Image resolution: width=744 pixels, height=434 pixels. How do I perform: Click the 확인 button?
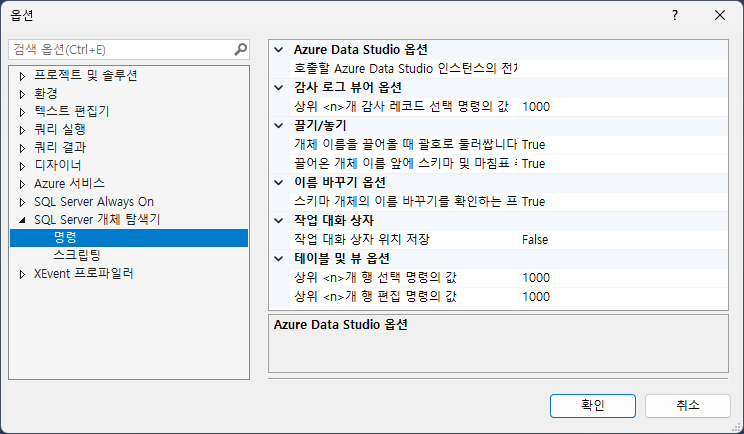tap(593, 406)
